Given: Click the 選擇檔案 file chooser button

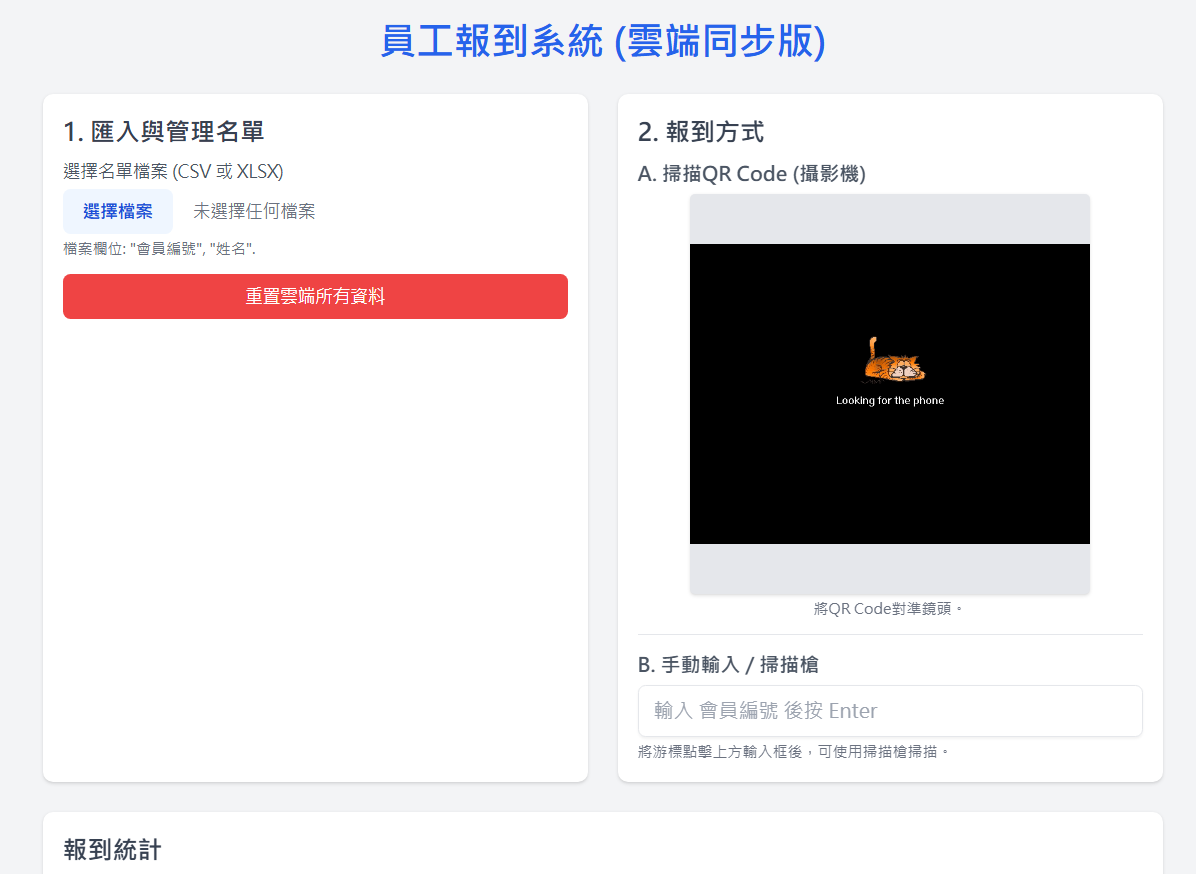Looking at the screenshot, I should (118, 211).
